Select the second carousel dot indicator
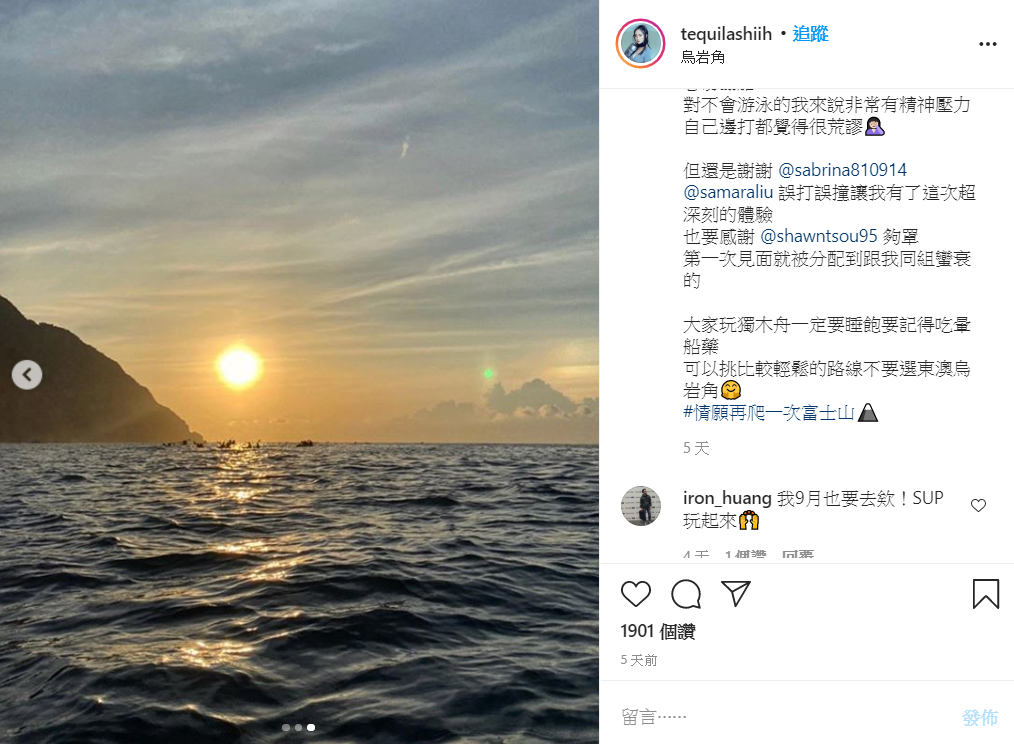 [298, 727]
